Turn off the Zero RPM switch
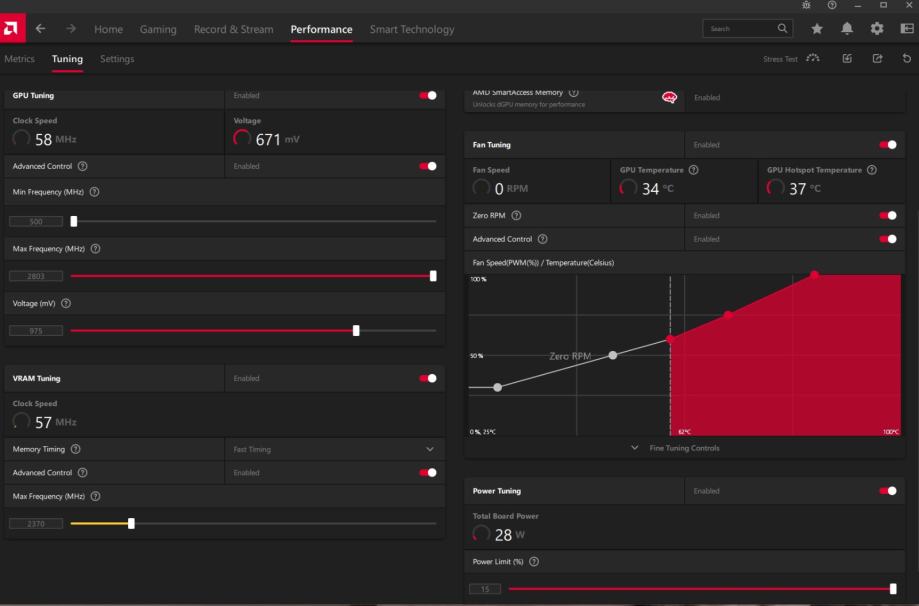Viewport: 919px width, 606px height. coord(887,215)
